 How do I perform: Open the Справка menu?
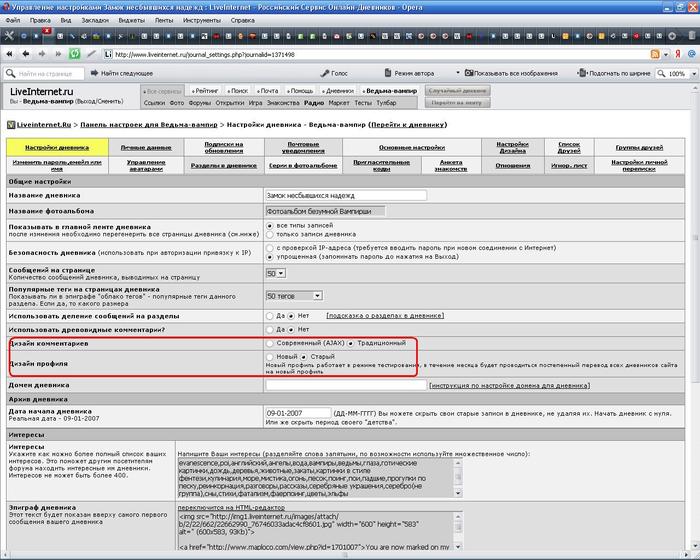(242, 20)
